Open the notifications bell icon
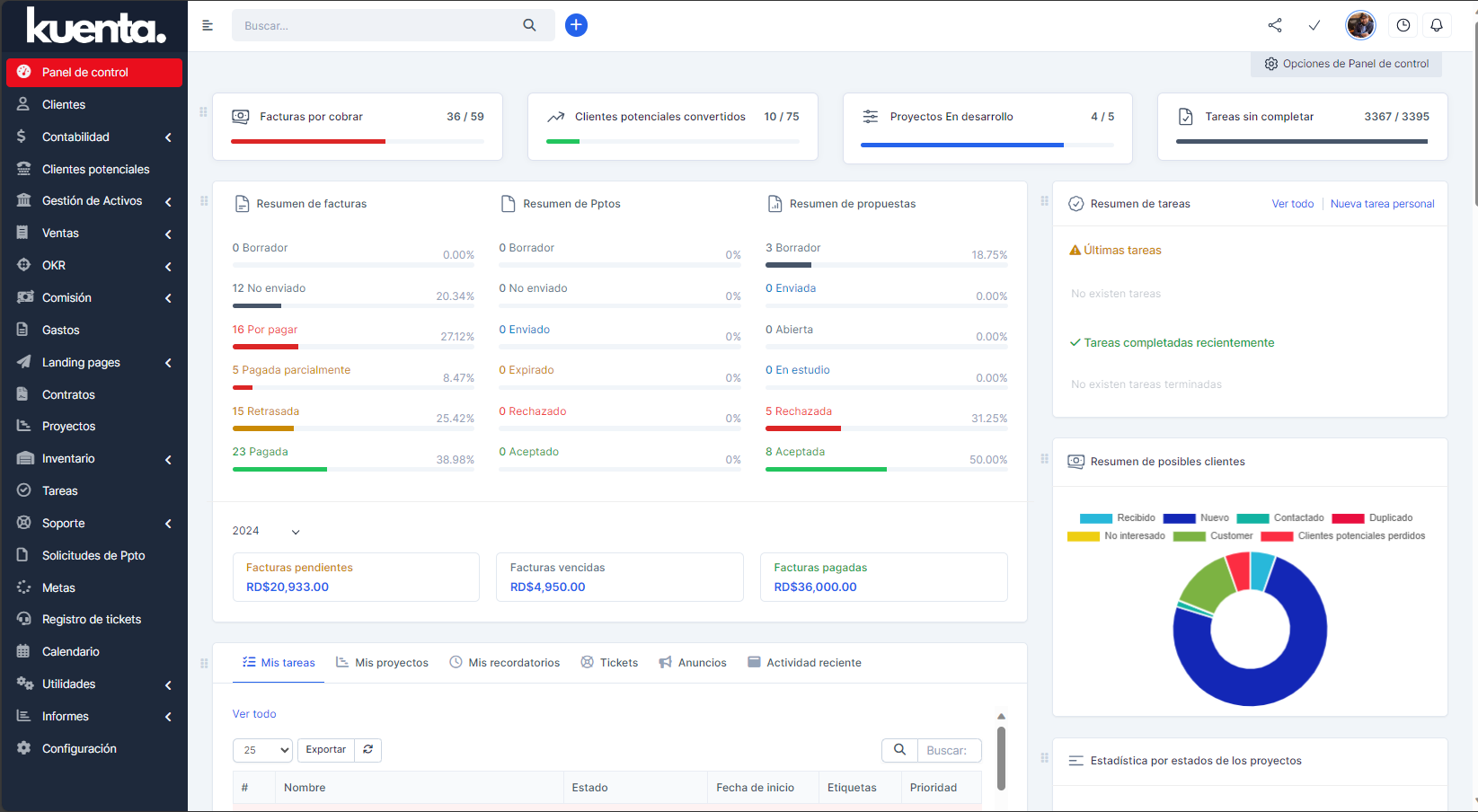1478x812 pixels. pos(1436,25)
